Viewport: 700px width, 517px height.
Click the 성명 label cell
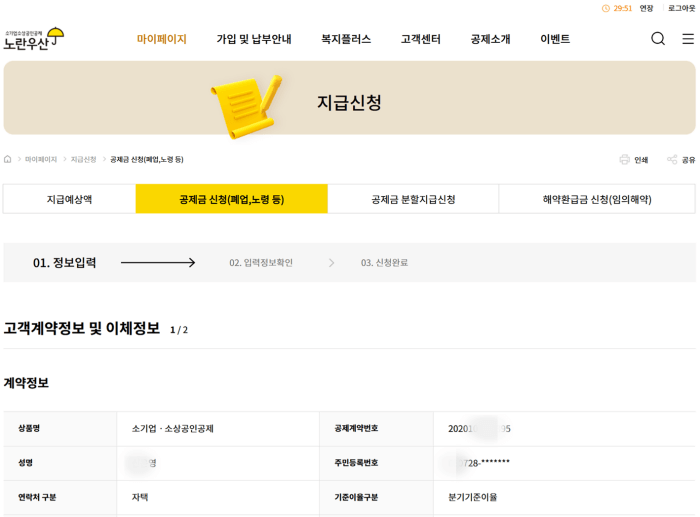[60, 463]
